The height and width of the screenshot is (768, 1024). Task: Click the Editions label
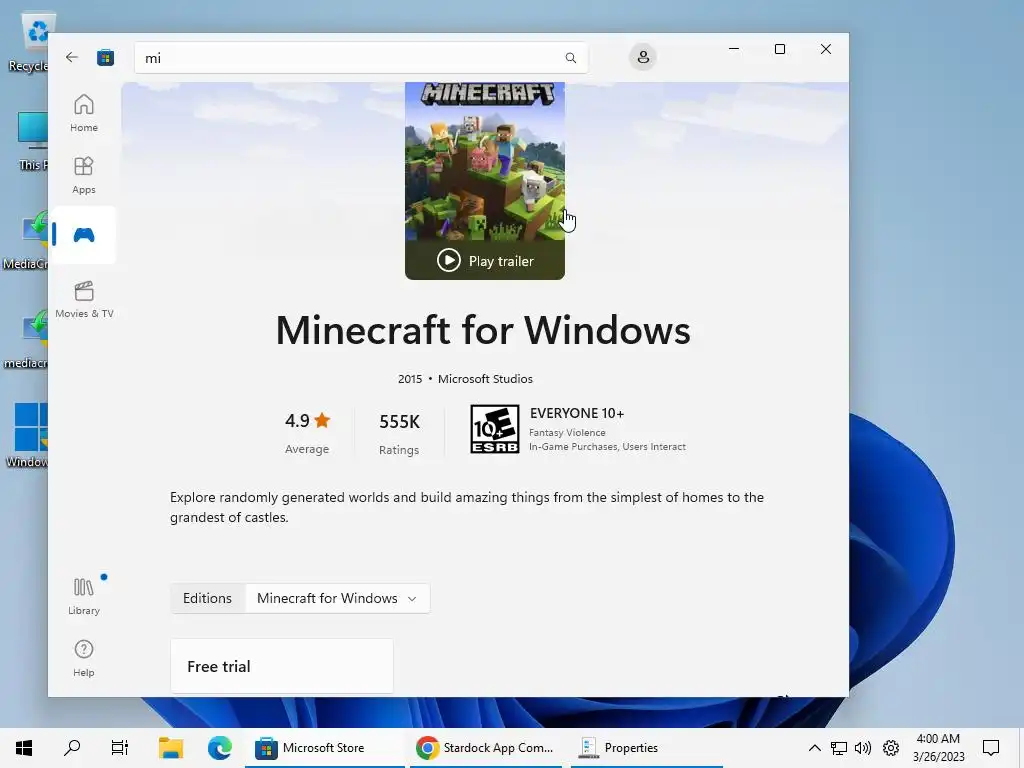click(x=207, y=598)
